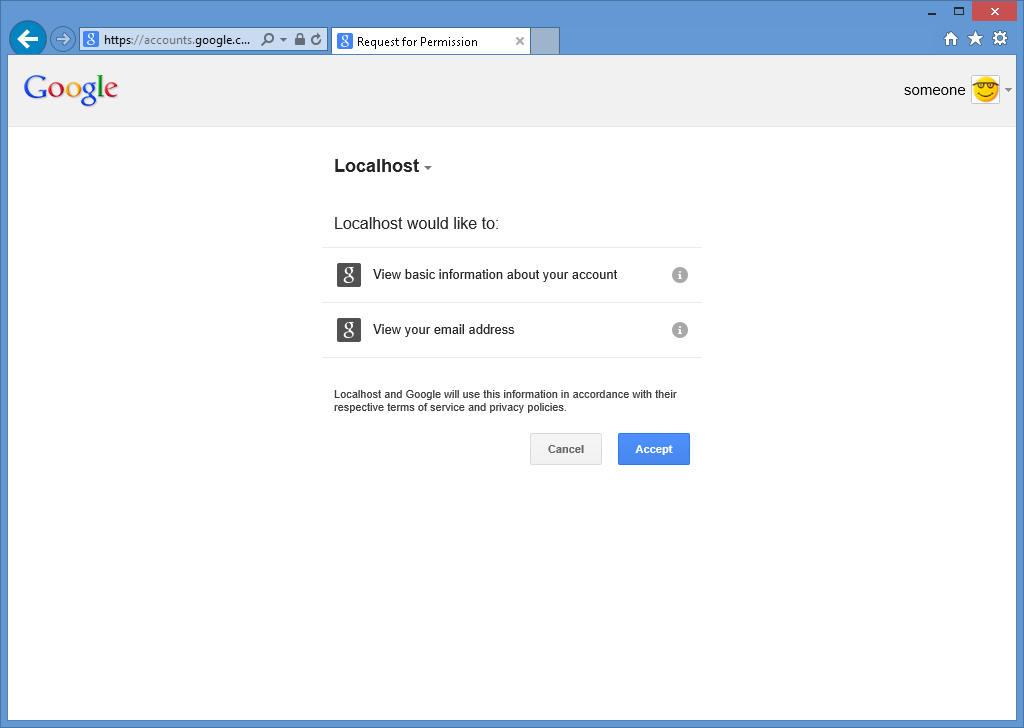Expand the Localhost app details dropdown
Viewport: 1024px width, 728px height.
[x=429, y=167]
